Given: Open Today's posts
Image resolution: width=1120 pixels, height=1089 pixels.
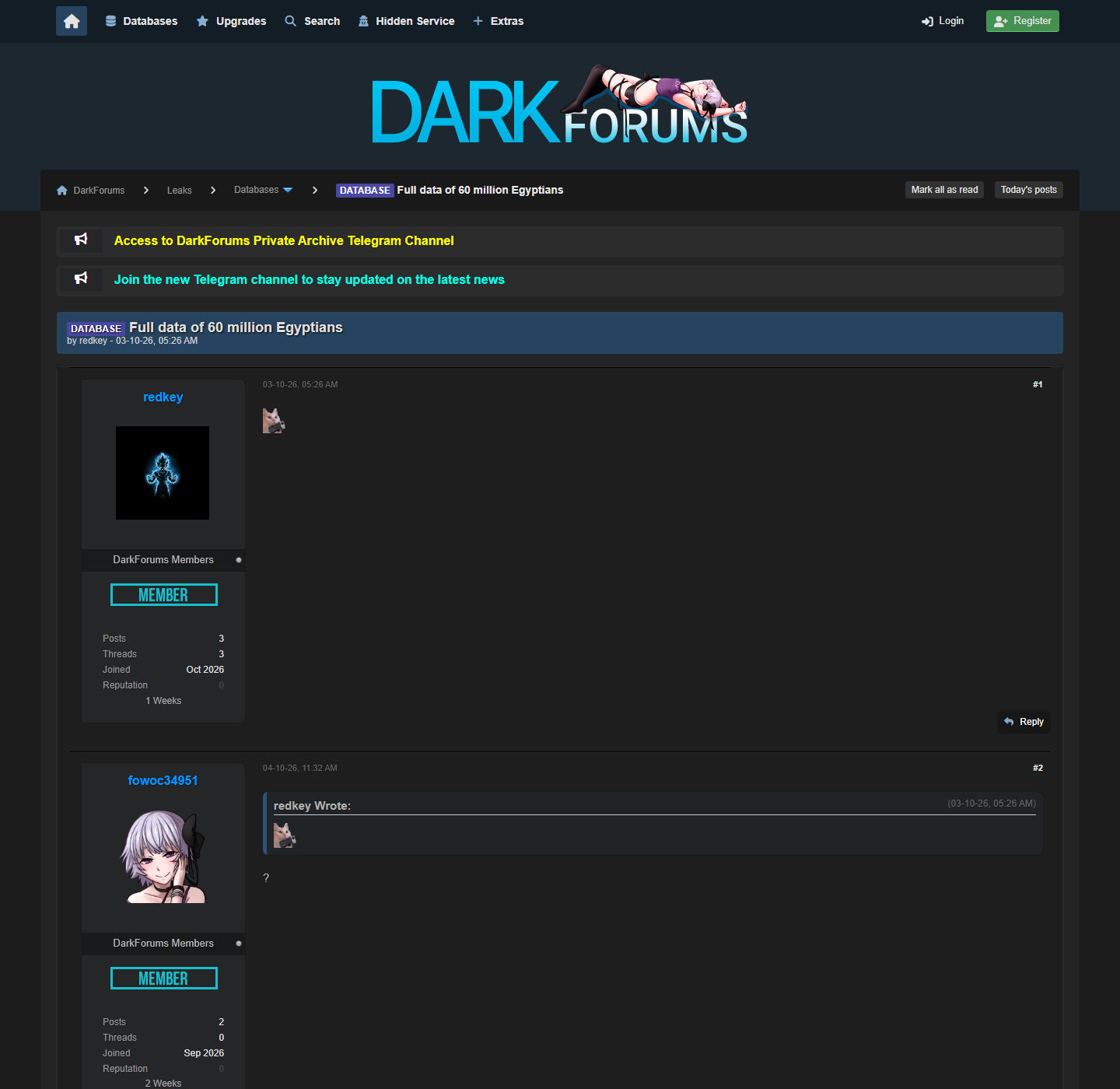Looking at the screenshot, I should [1029, 190].
